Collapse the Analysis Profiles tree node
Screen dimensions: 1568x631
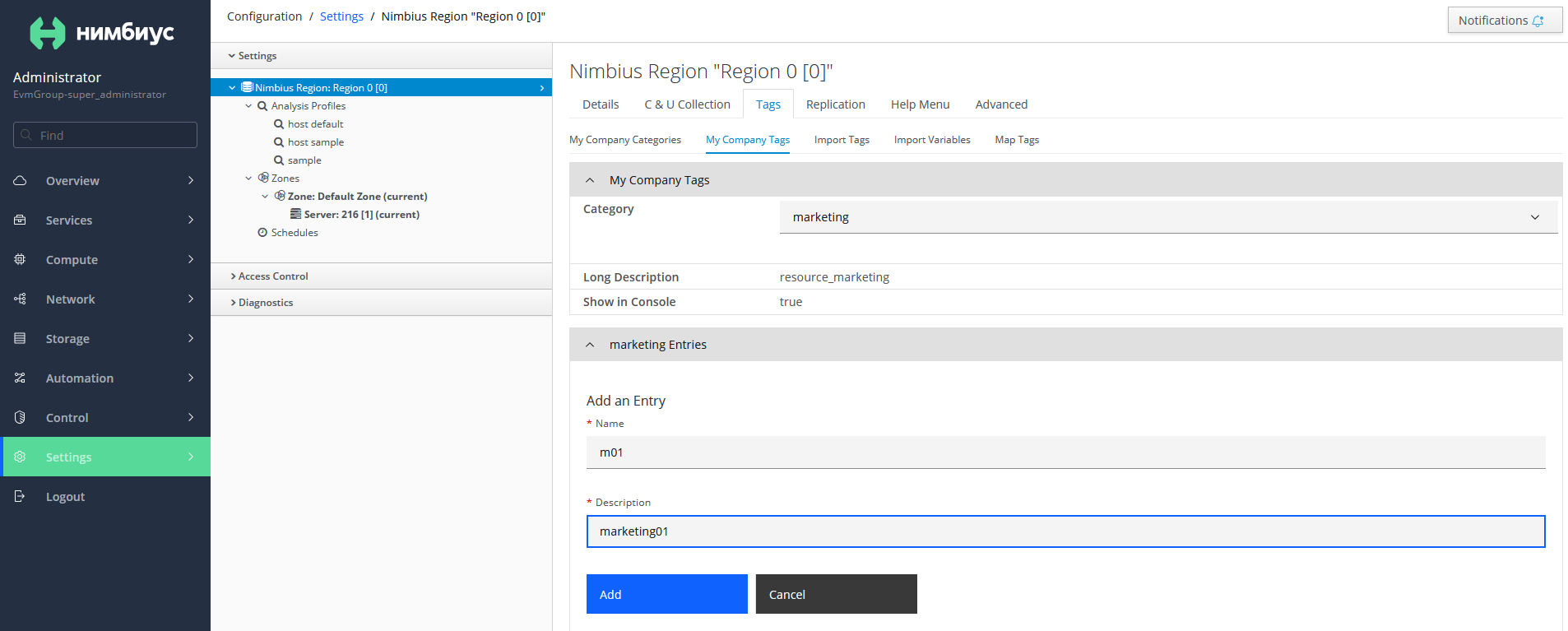pos(248,106)
